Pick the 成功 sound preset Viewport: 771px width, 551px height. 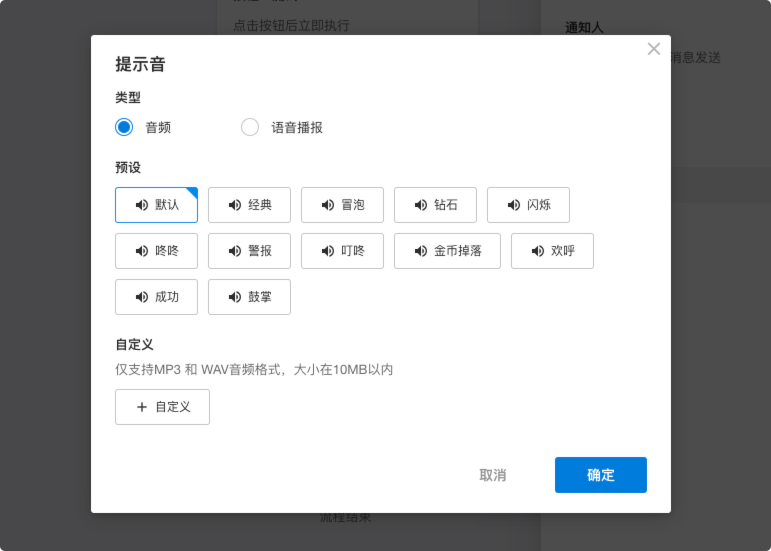[156, 297]
